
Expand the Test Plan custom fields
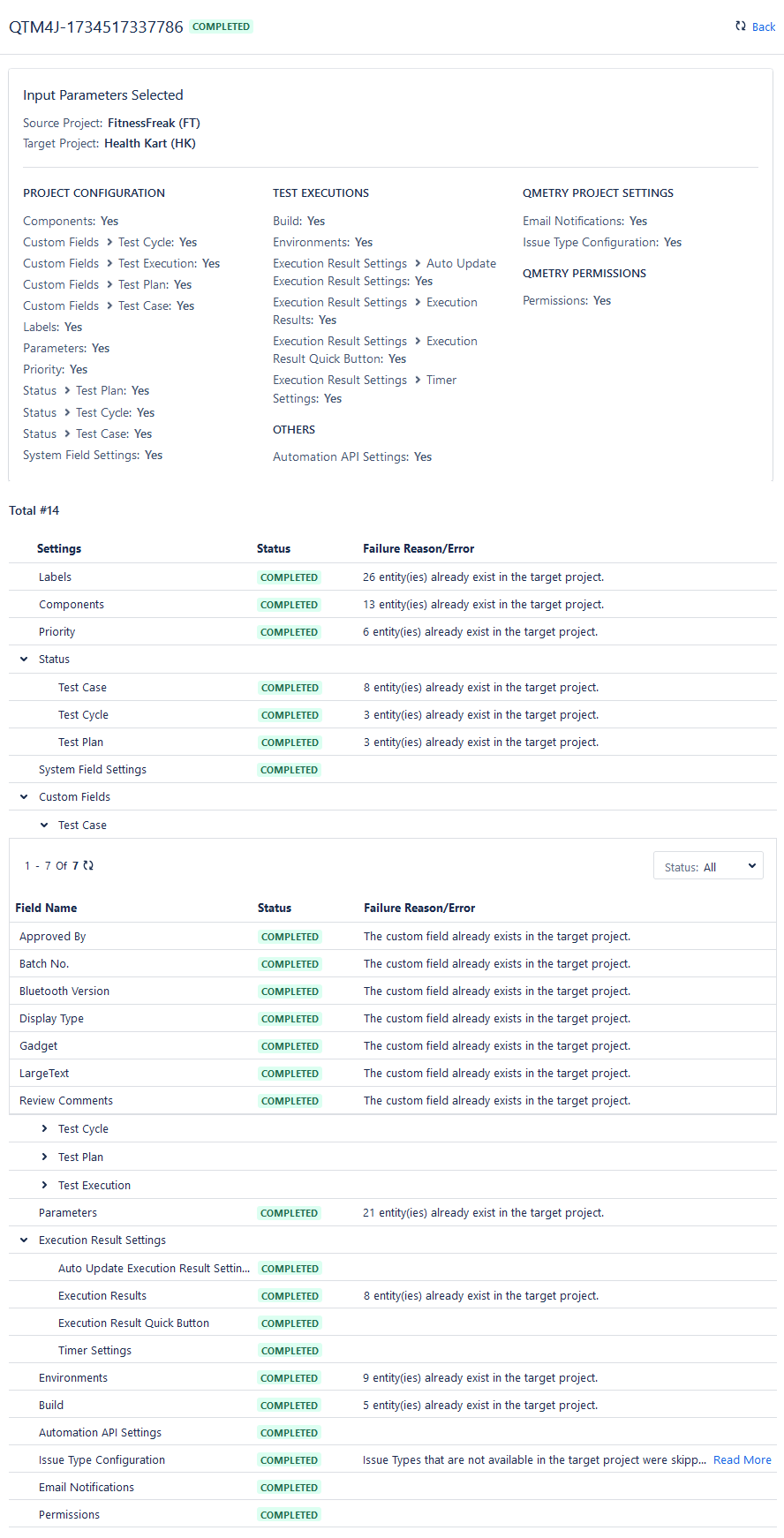[x=44, y=1157]
